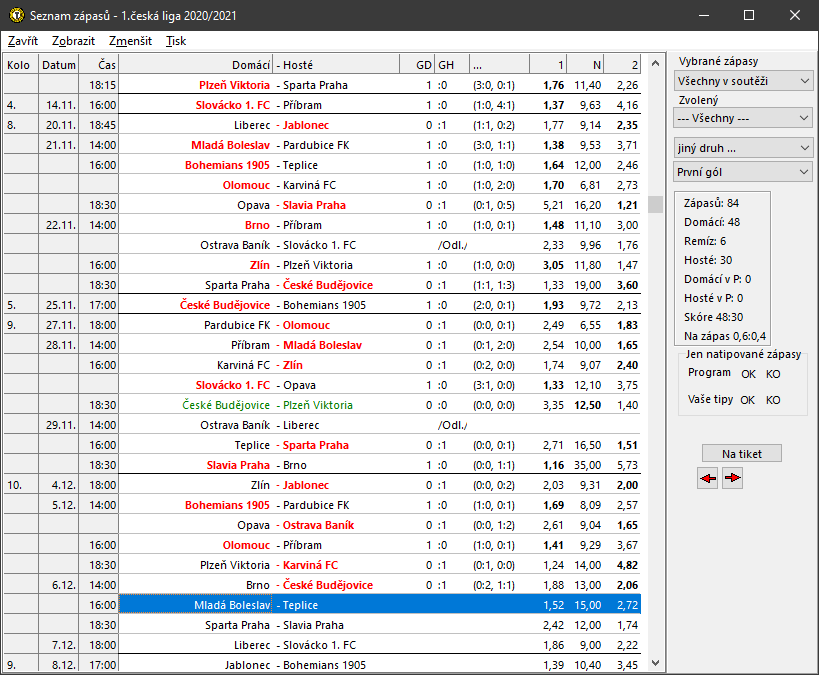Click the red right arrow button
The width and height of the screenshot is (819, 675).
tap(732, 478)
